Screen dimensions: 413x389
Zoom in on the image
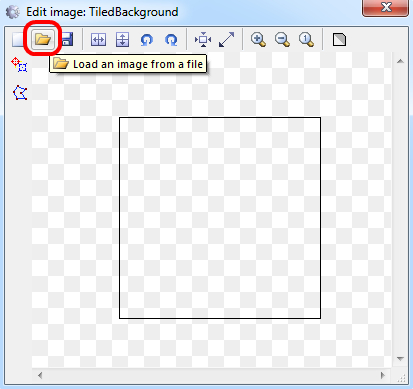click(258, 40)
